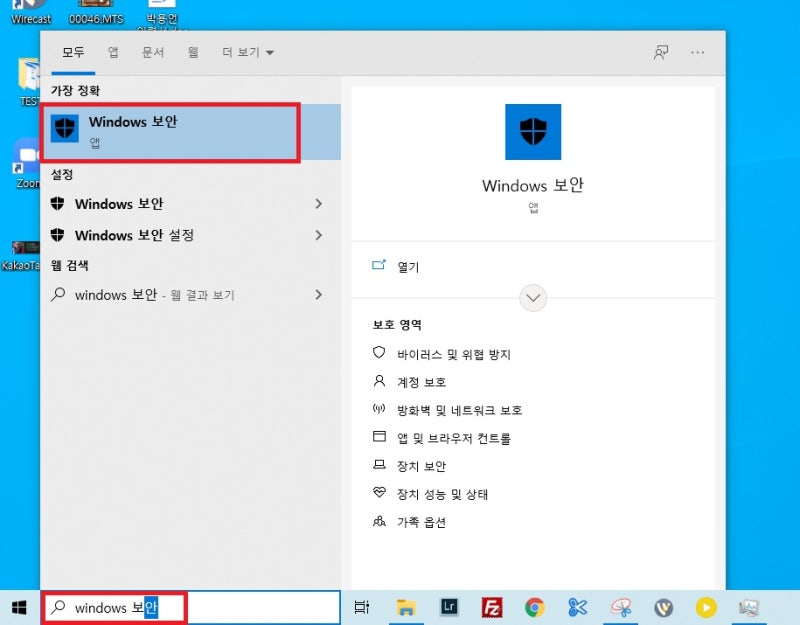Open 가족 옵션
This screenshot has height=625, width=800.
pos(421,522)
